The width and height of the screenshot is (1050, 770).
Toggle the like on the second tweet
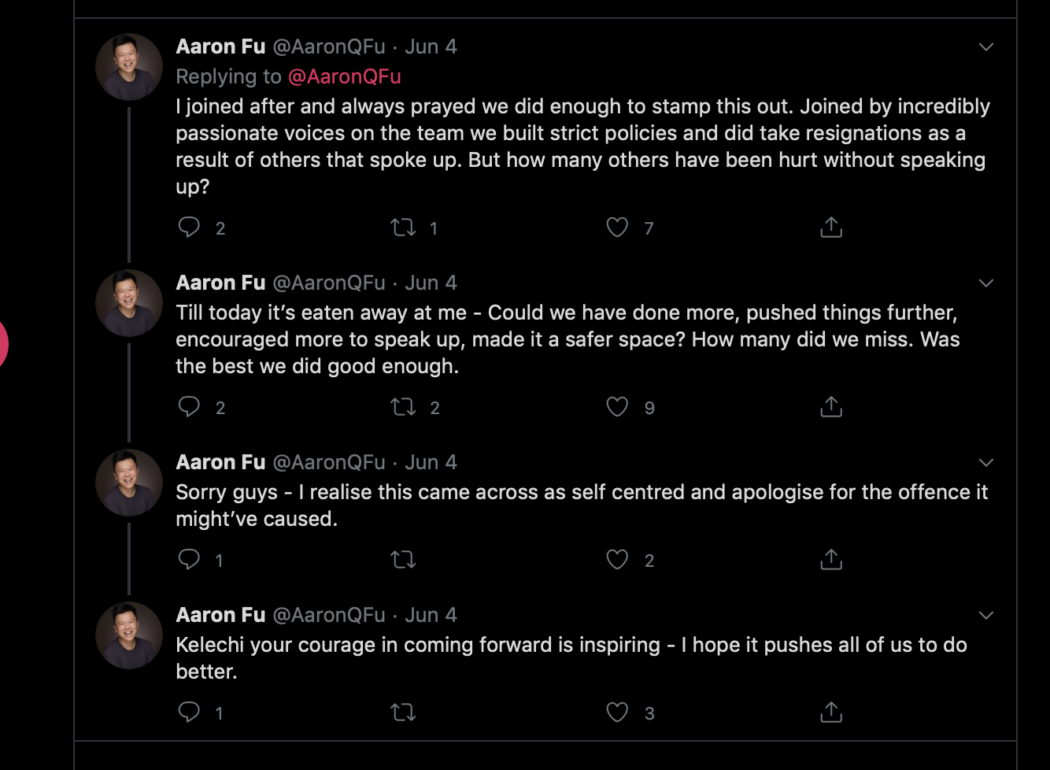click(x=617, y=407)
